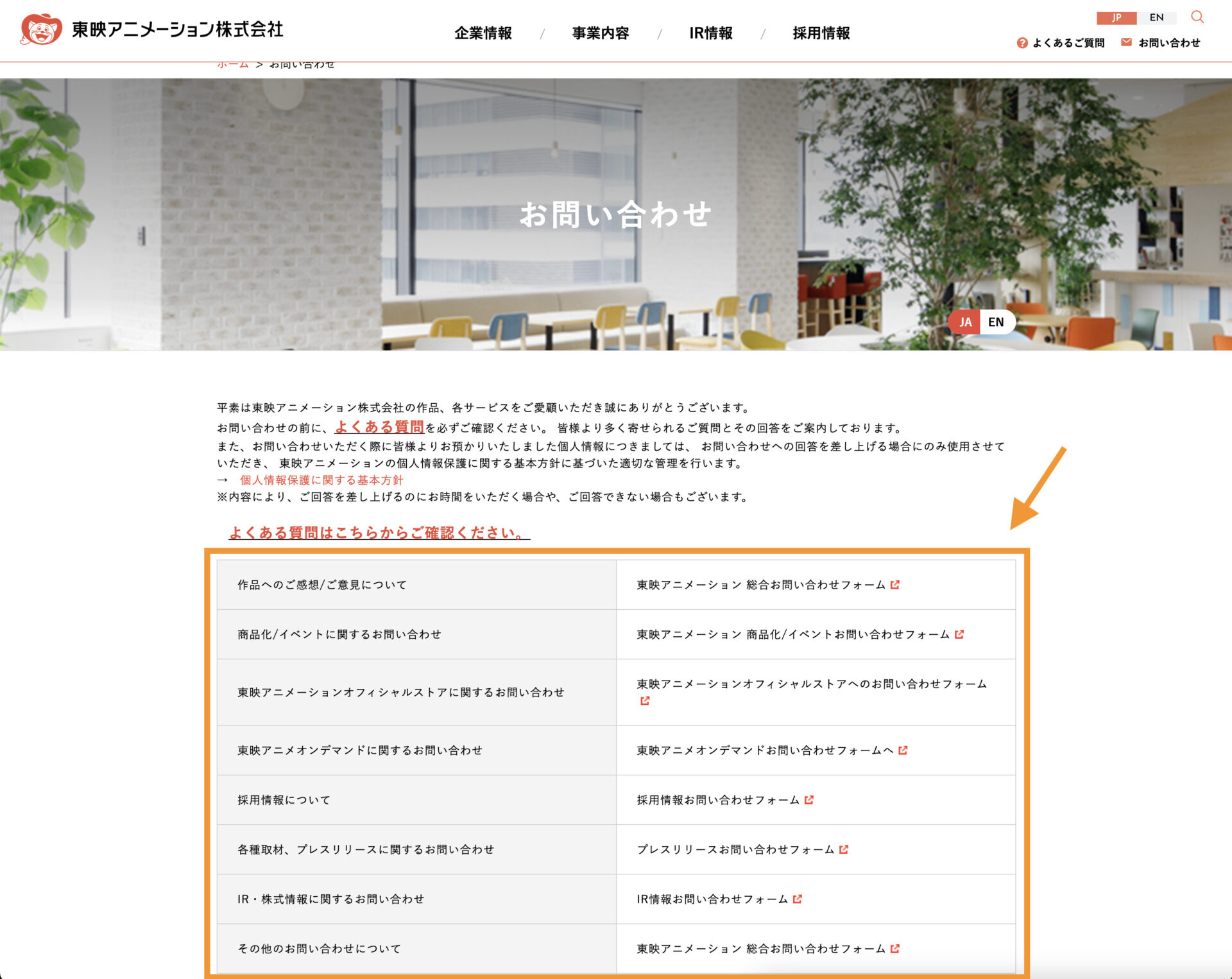Select EN in the hero language pill
This screenshot has height=979, width=1232.
(997, 322)
